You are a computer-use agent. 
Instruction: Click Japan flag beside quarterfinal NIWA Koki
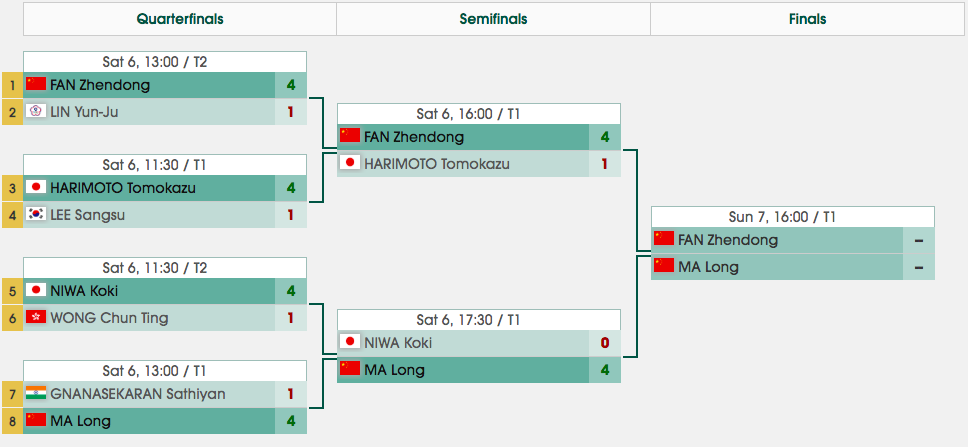36,291
